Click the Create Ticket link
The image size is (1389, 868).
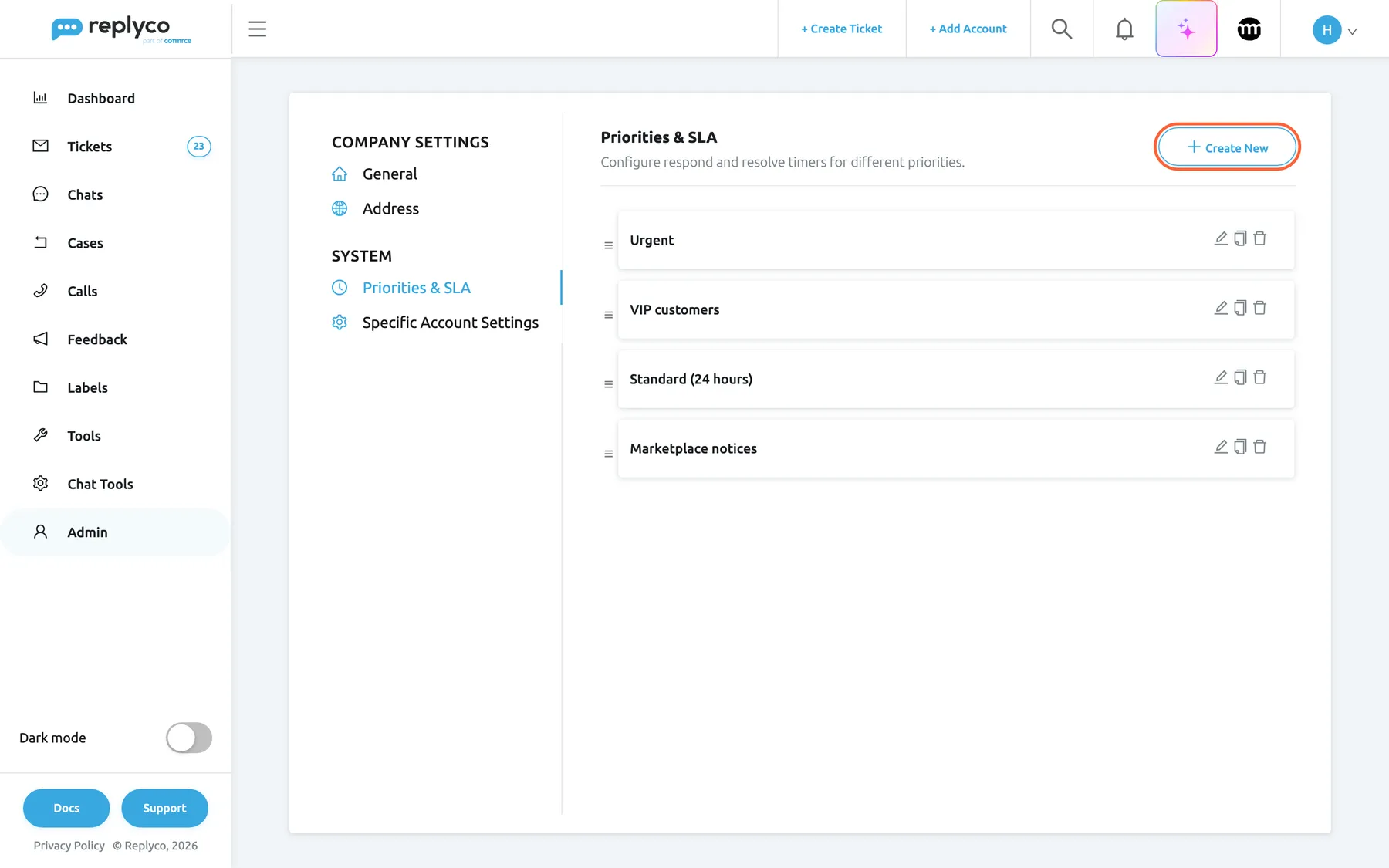(841, 29)
